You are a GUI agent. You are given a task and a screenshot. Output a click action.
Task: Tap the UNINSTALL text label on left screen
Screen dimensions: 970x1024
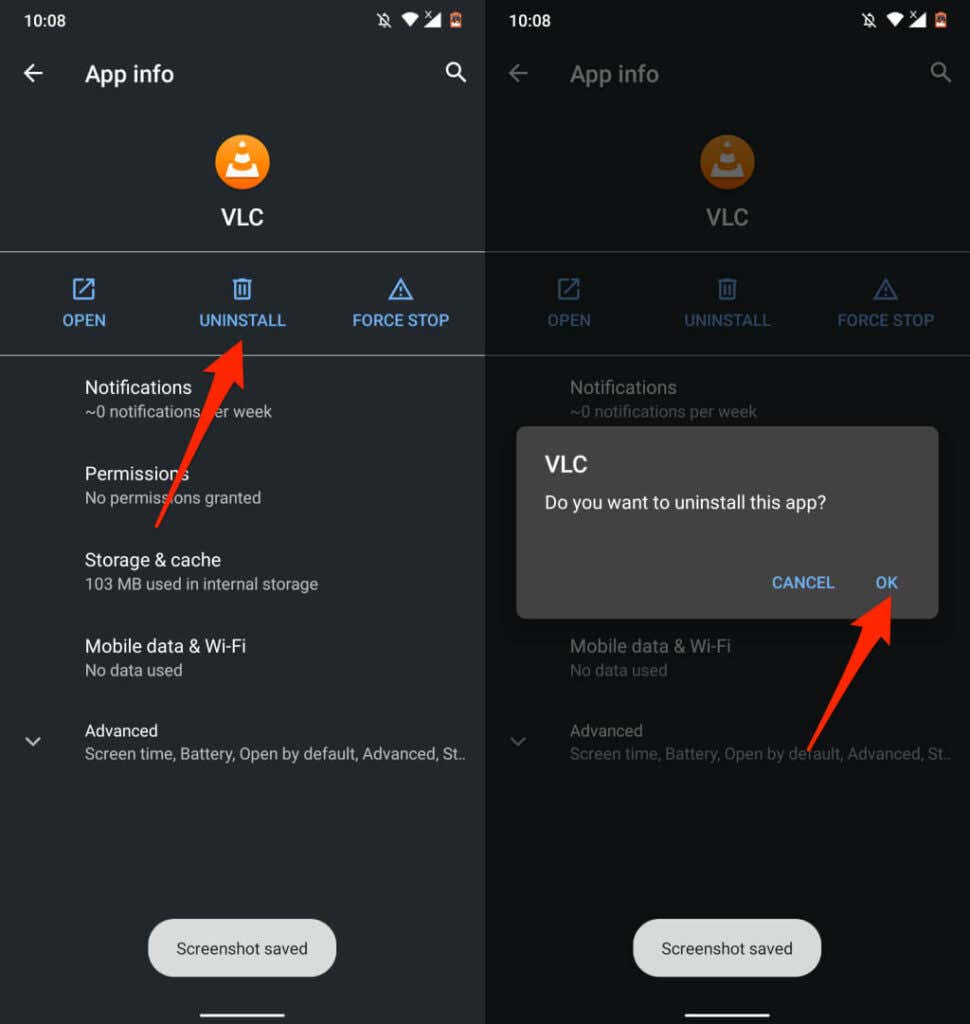click(x=242, y=321)
